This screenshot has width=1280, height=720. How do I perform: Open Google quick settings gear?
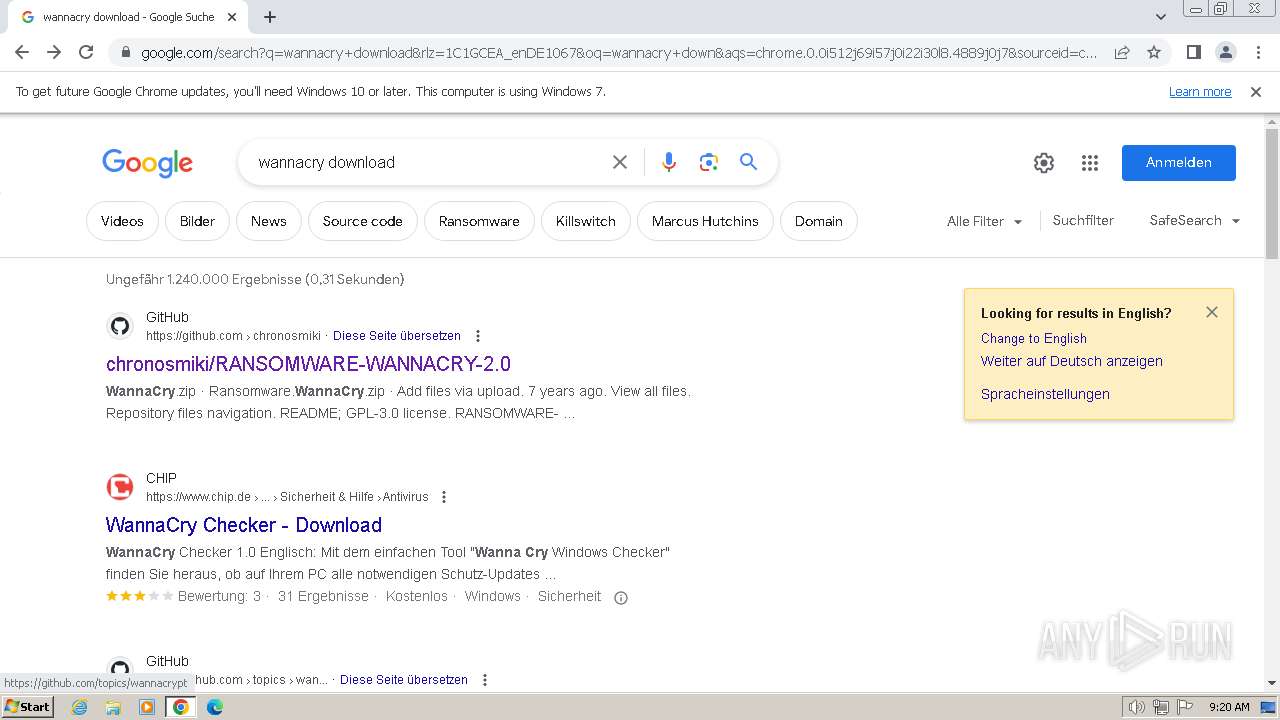coord(1044,163)
